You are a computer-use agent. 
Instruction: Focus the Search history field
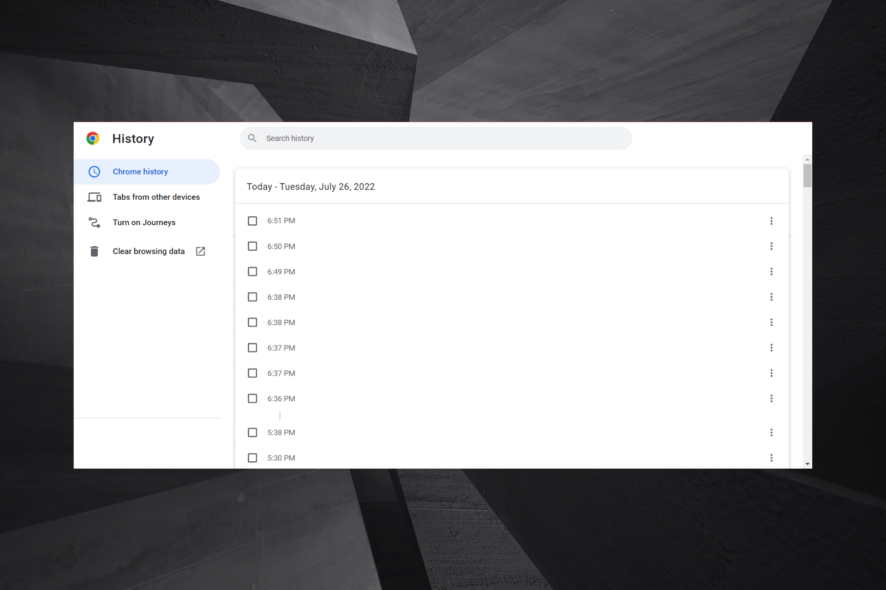pos(436,138)
